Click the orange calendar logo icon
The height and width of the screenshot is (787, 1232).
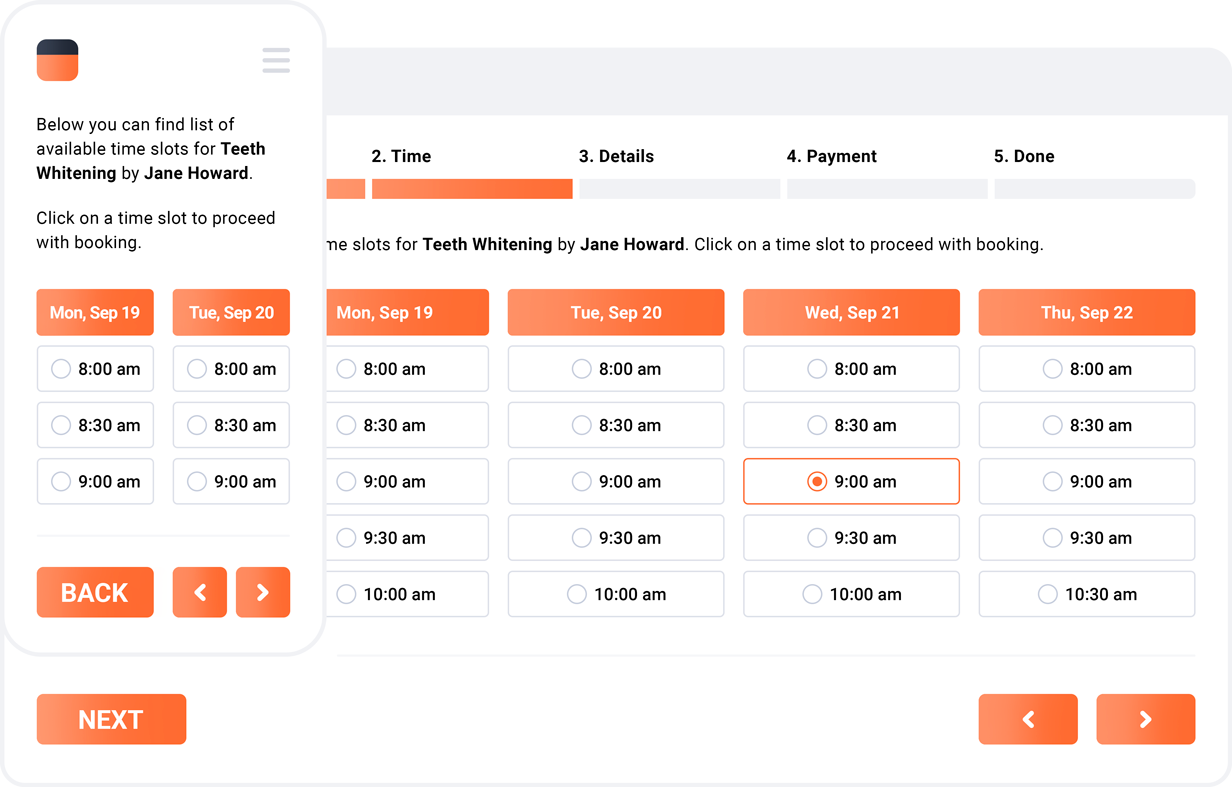point(57,60)
